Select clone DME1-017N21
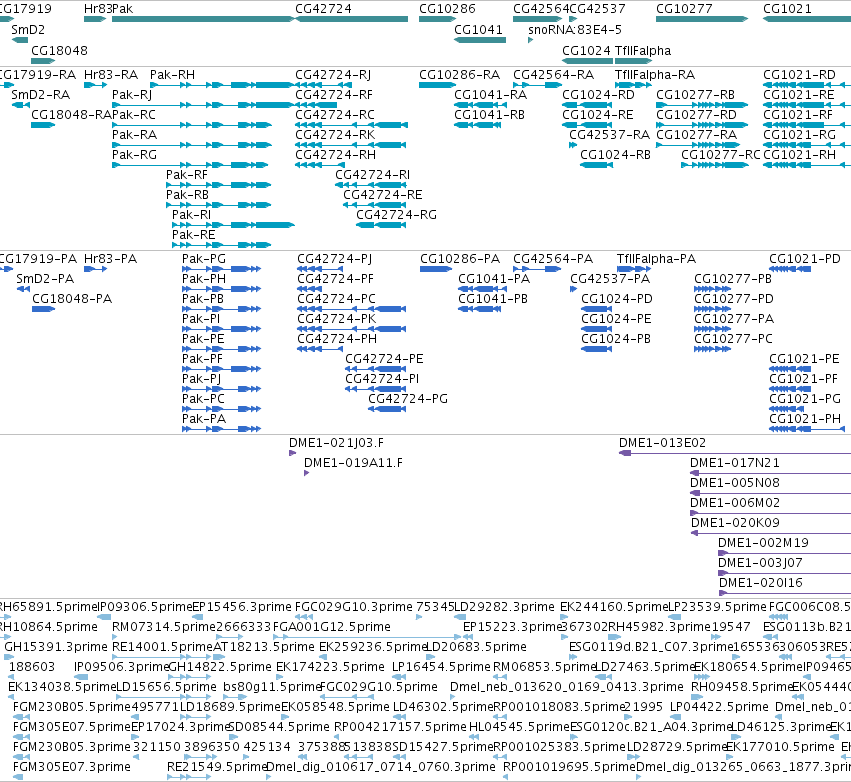 tap(734, 463)
